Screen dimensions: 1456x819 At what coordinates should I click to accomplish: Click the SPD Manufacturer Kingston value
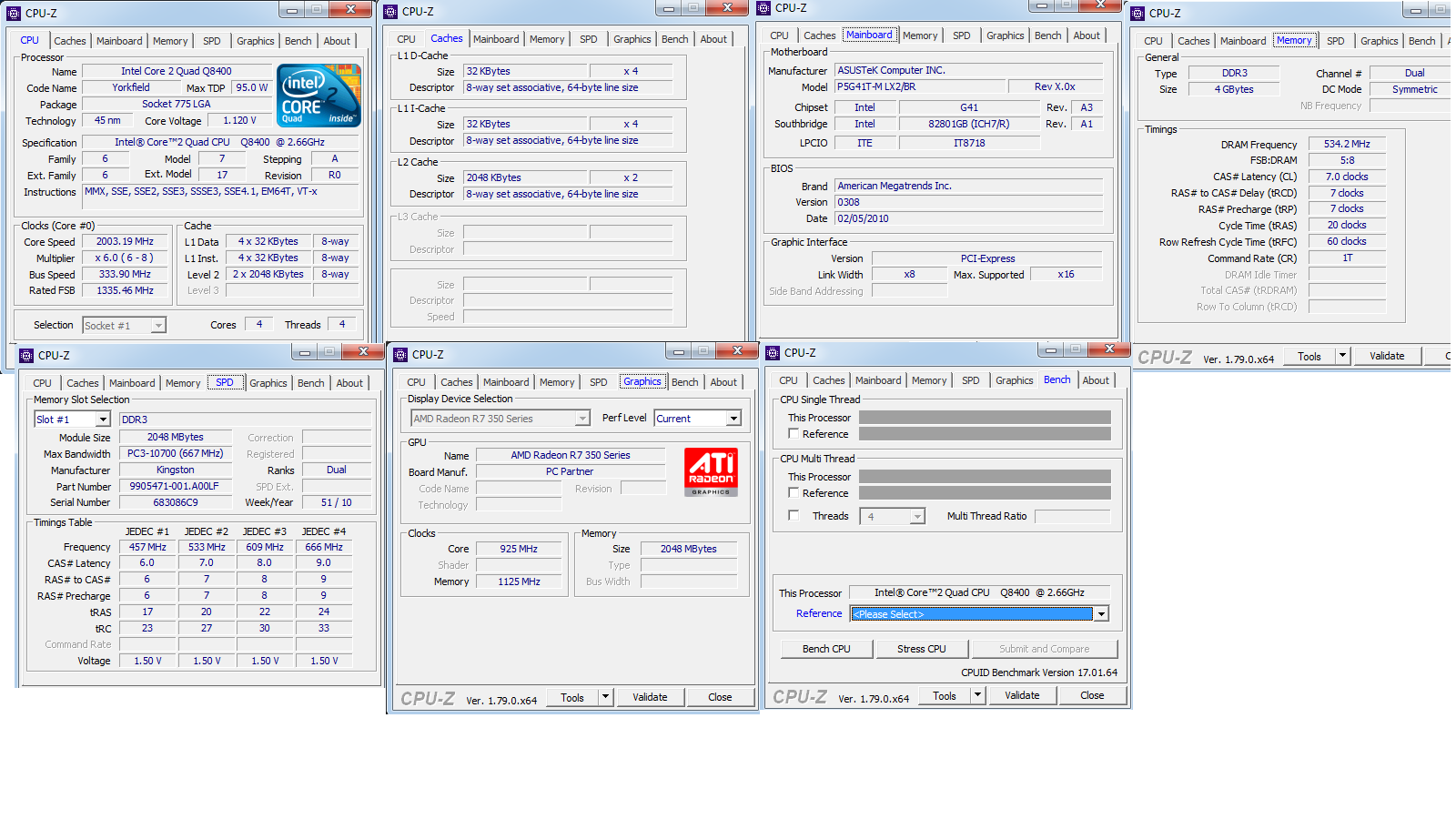175,470
